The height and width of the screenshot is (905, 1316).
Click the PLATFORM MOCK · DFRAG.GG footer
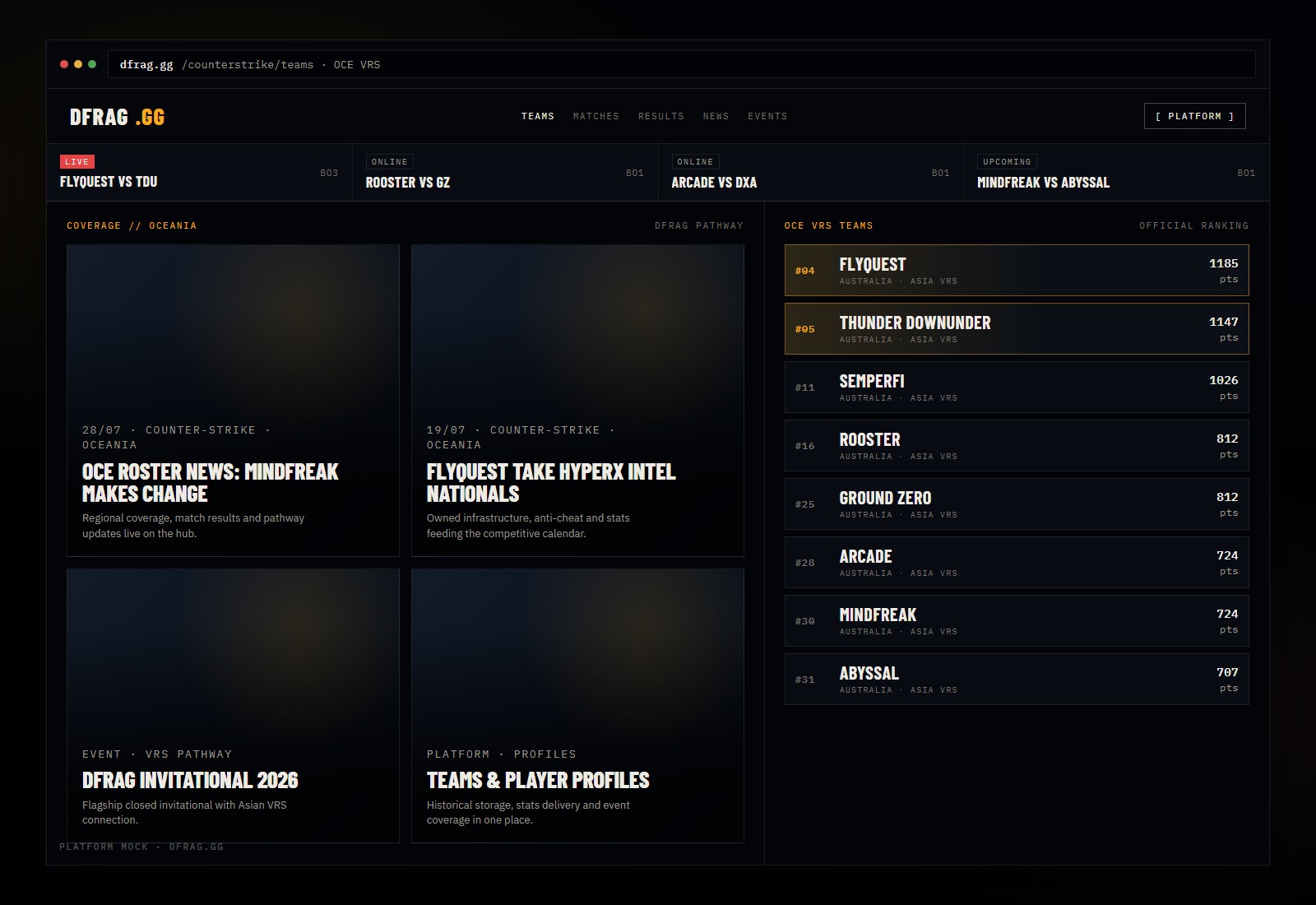[x=141, y=847]
